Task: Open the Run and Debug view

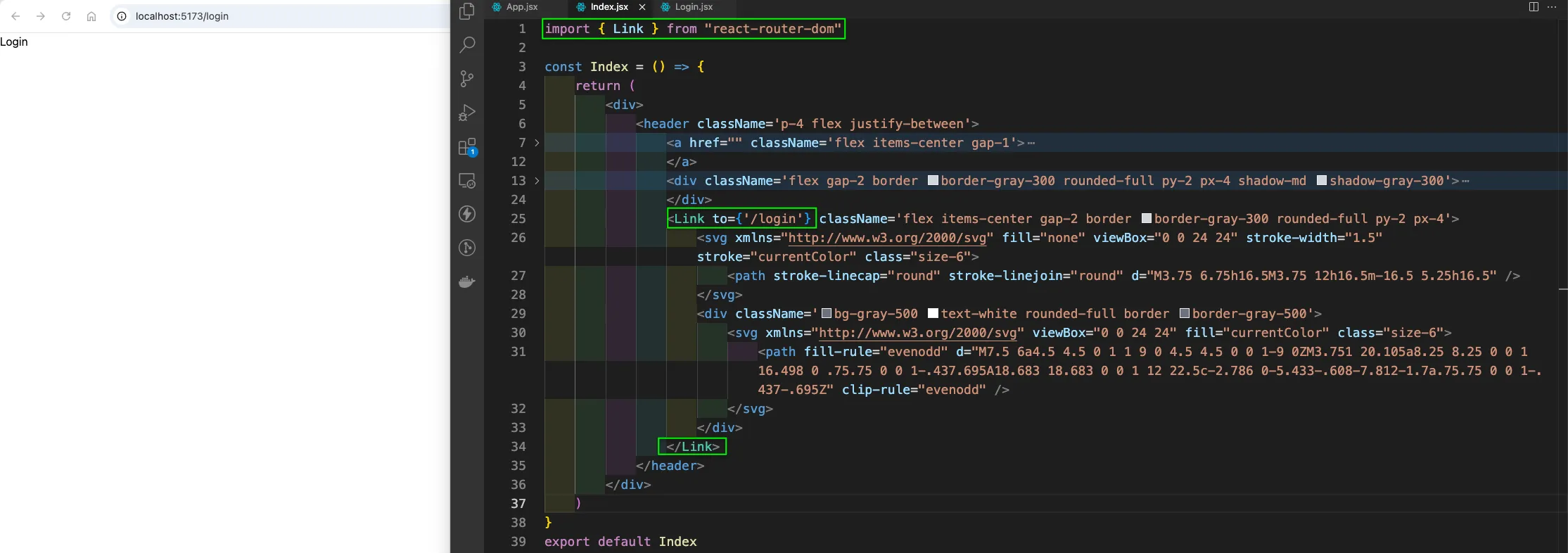Action: (467, 113)
